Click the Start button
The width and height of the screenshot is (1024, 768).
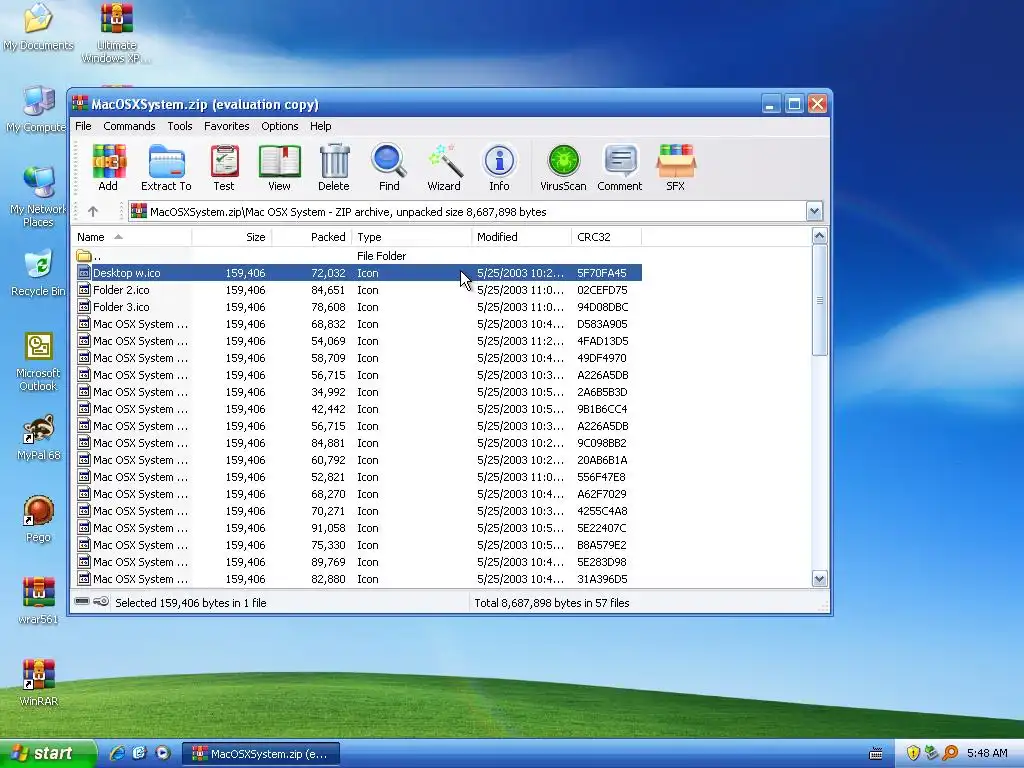click(x=48, y=754)
